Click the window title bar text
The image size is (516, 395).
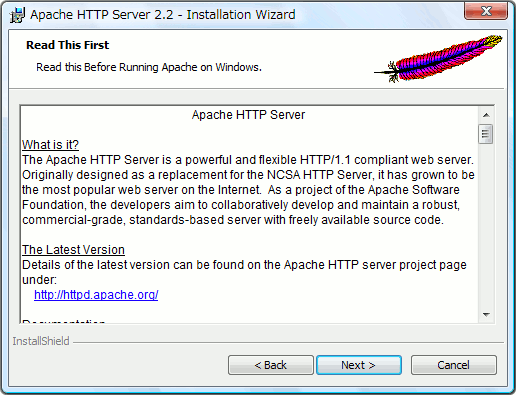pyautogui.click(x=163, y=15)
